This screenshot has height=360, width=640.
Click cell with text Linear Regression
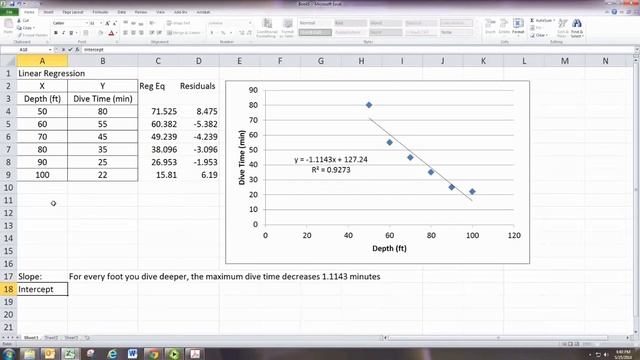(x=51, y=73)
